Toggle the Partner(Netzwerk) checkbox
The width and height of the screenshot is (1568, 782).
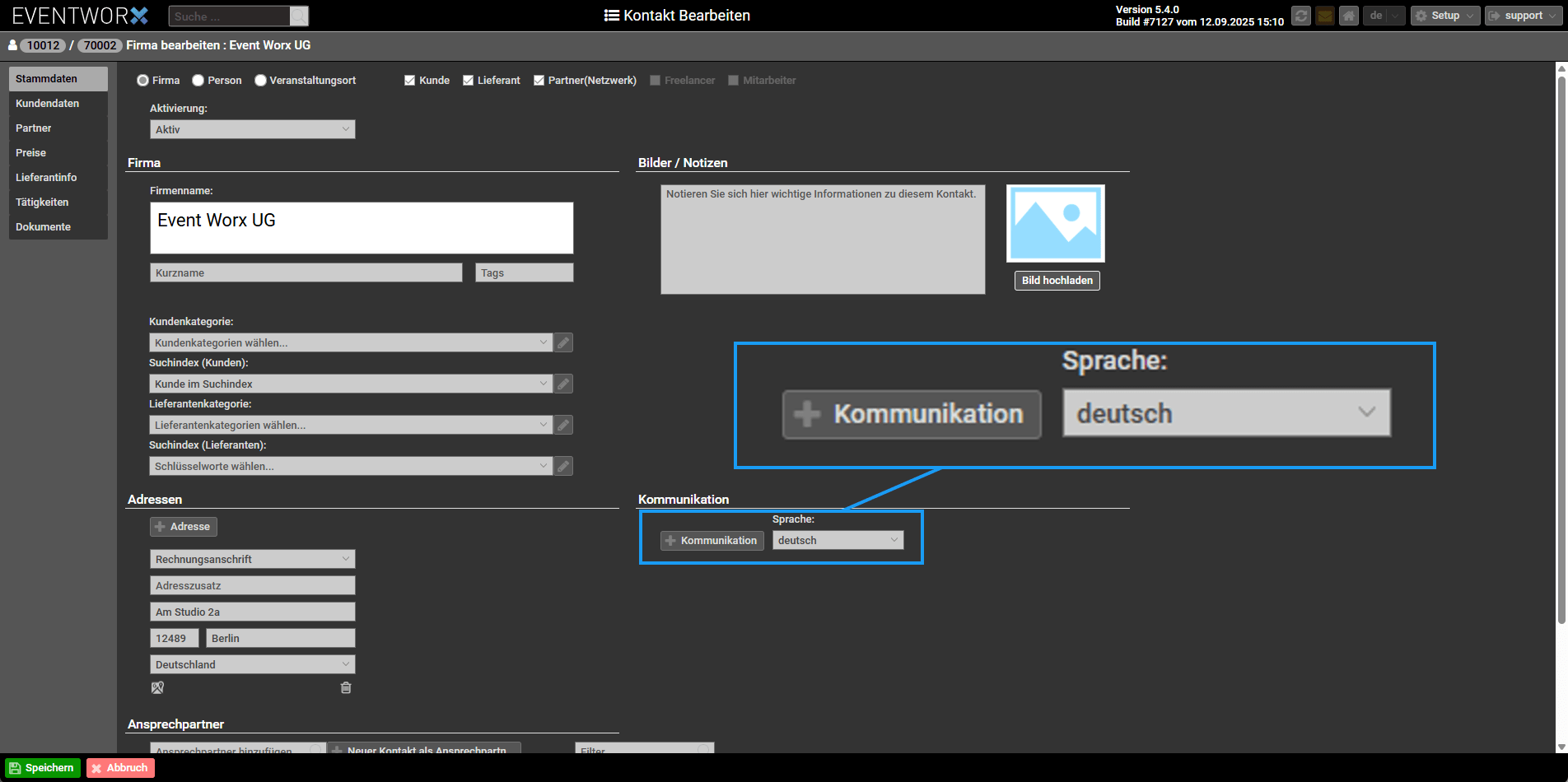[539, 81]
